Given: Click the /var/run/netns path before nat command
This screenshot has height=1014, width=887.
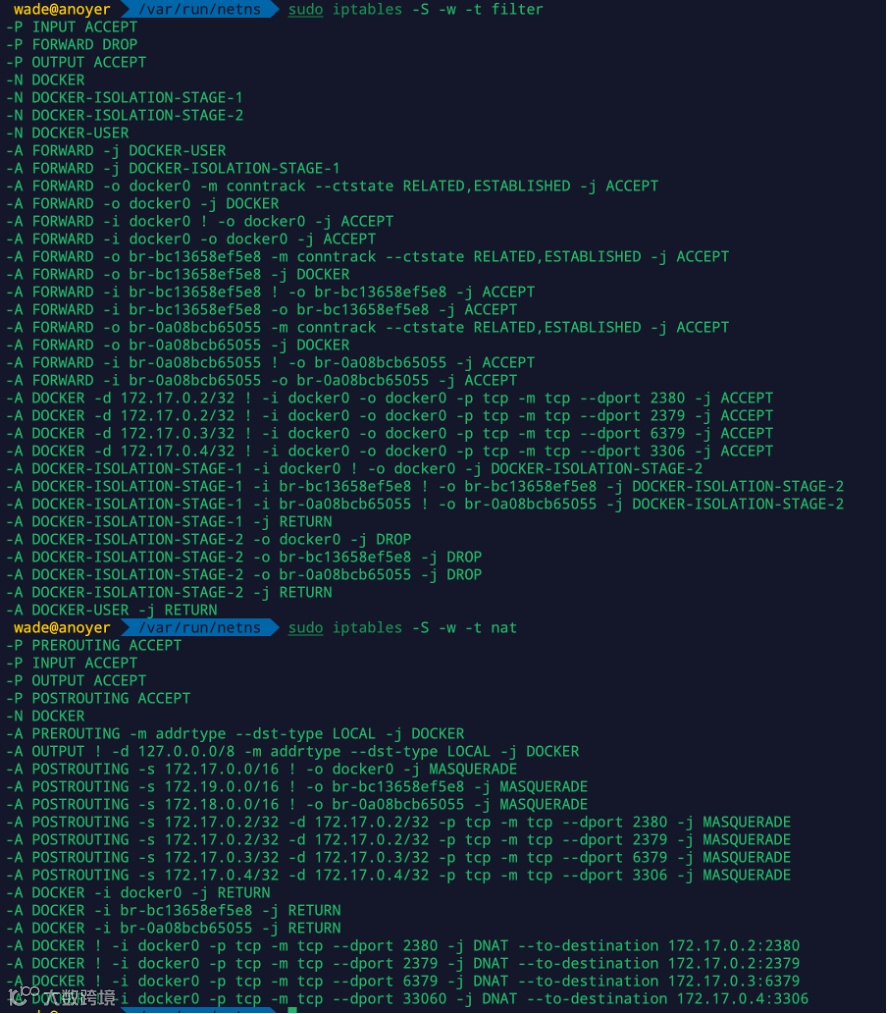Looking at the screenshot, I should click(x=199, y=628).
